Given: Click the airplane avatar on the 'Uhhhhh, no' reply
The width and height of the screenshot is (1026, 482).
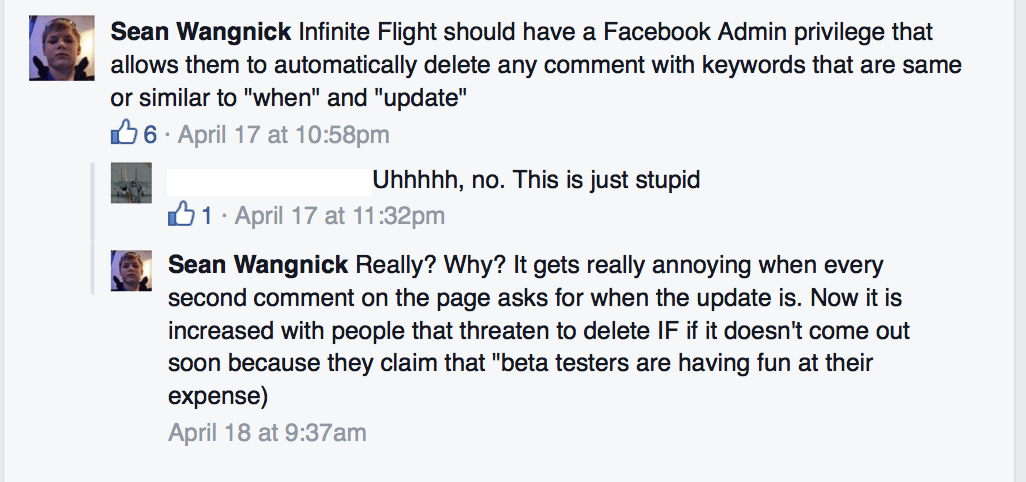Looking at the screenshot, I should [131, 183].
